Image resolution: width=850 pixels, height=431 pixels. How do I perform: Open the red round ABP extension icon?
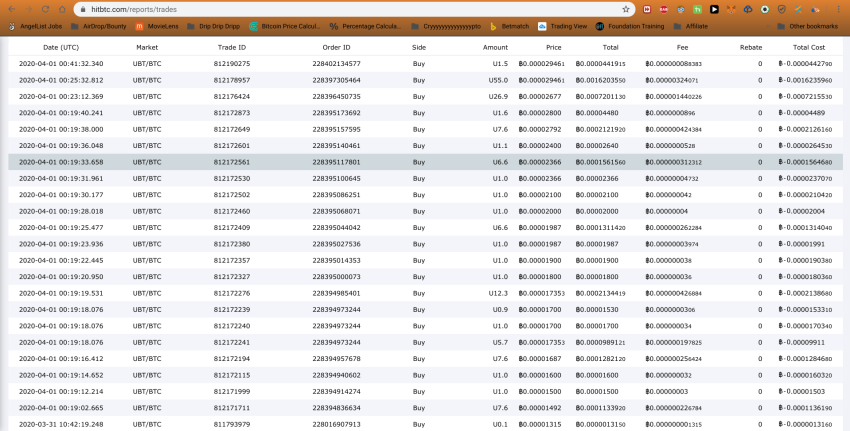pyautogui.click(x=664, y=9)
